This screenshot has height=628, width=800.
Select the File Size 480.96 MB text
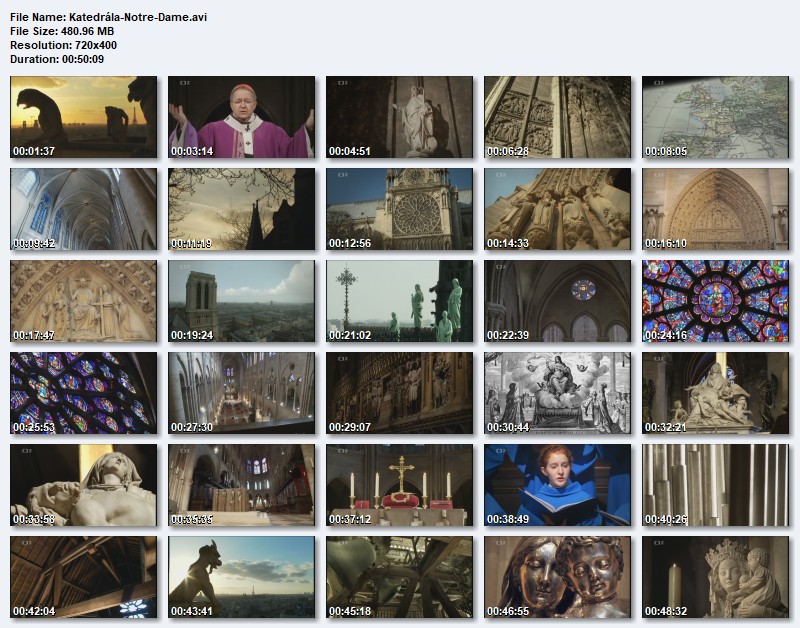(x=62, y=31)
